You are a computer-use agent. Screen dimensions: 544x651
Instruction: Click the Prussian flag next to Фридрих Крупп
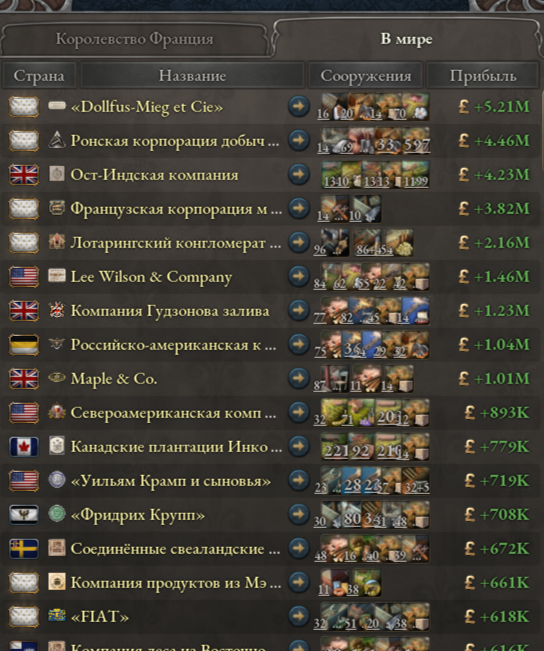click(24, 515)
